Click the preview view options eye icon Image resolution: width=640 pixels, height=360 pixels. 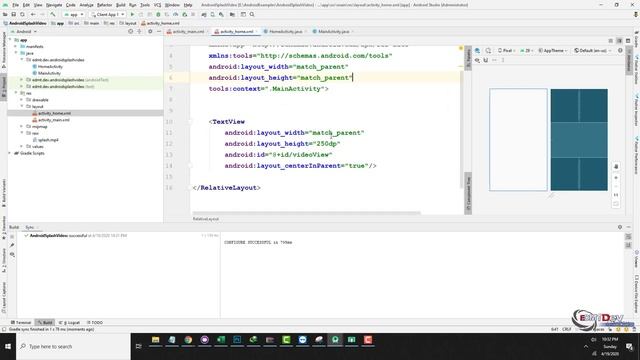pyautogui.click(x=477, y=60)
